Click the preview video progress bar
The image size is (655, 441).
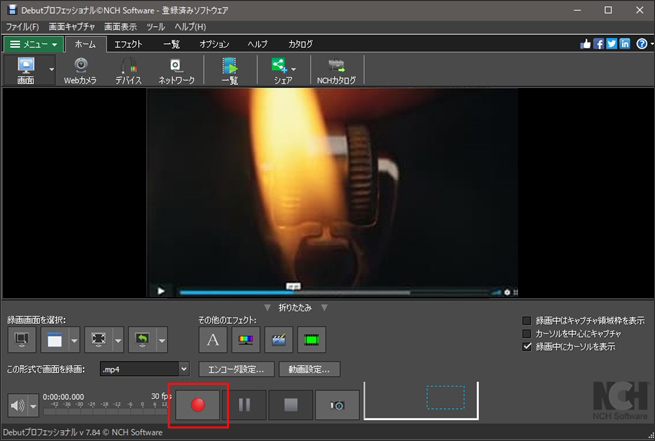click(x=336, y=293)
